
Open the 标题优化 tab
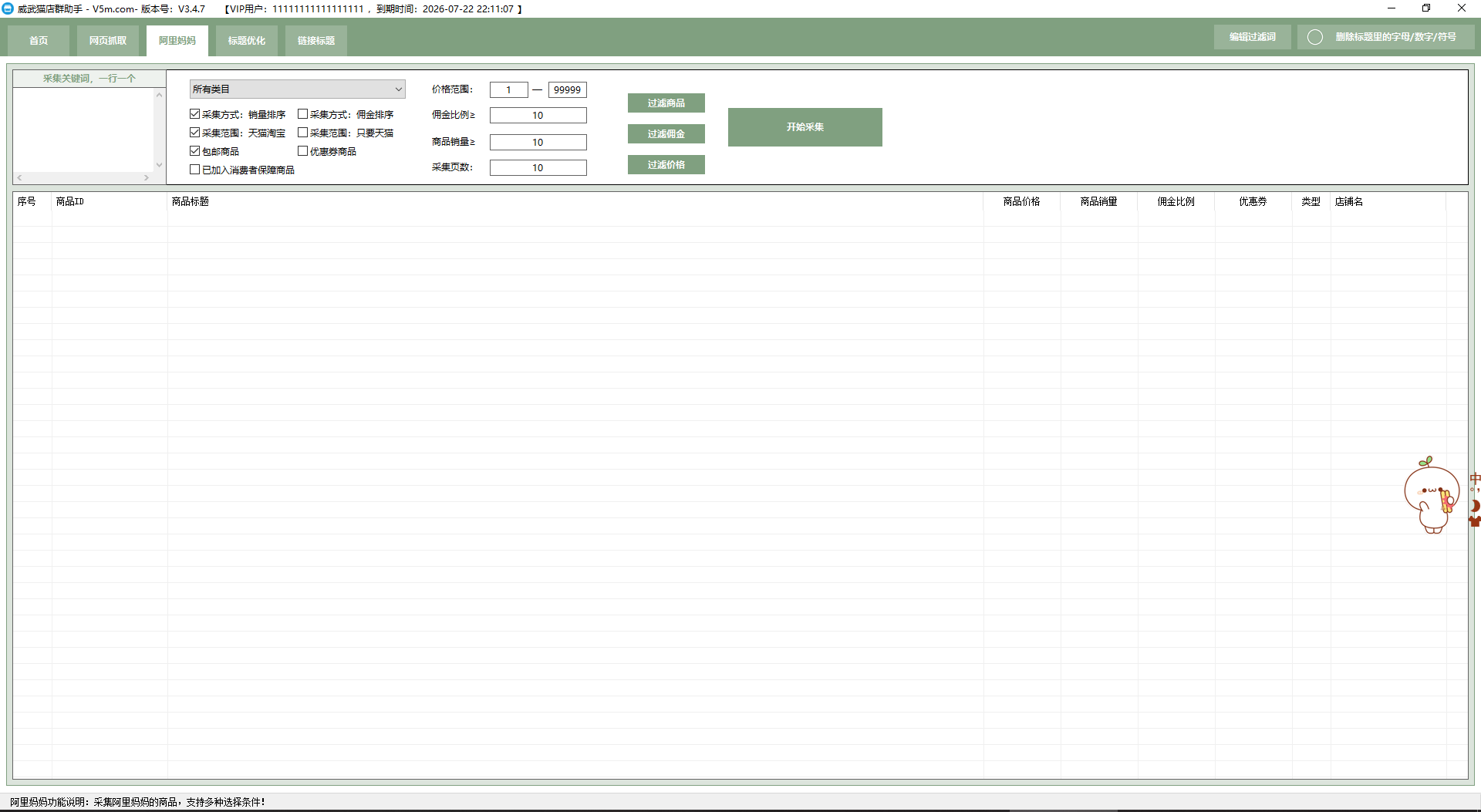(247, 41)
